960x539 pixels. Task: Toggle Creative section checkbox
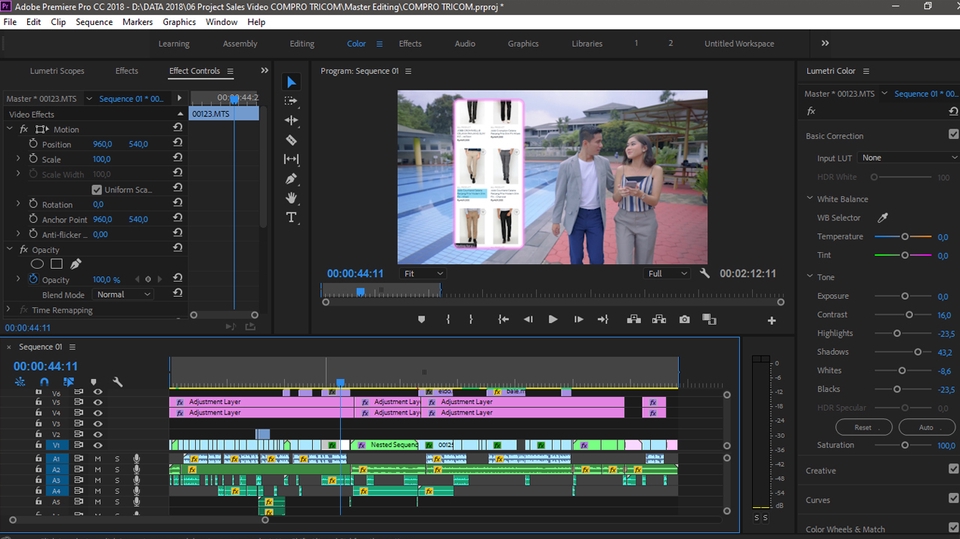pyautogui.click(x=953, y=469)
